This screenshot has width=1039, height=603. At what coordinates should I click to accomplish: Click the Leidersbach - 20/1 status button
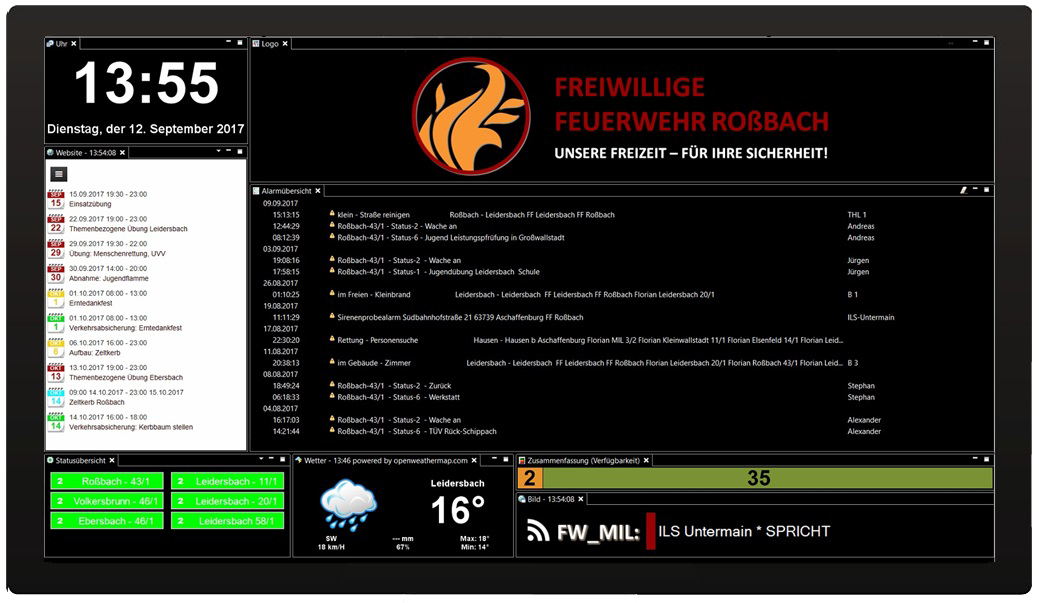click(227, 501)
